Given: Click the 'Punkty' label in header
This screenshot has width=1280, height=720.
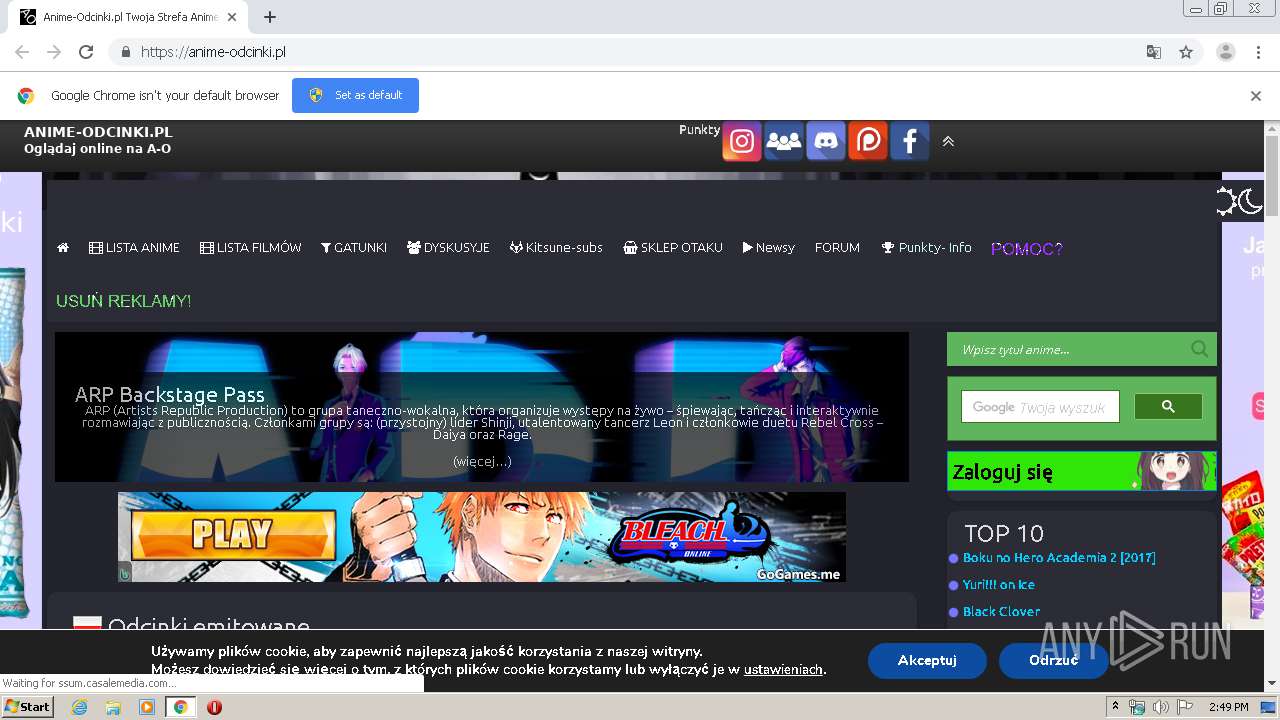Looking at the screenshot, I should (x=699, y=130).
